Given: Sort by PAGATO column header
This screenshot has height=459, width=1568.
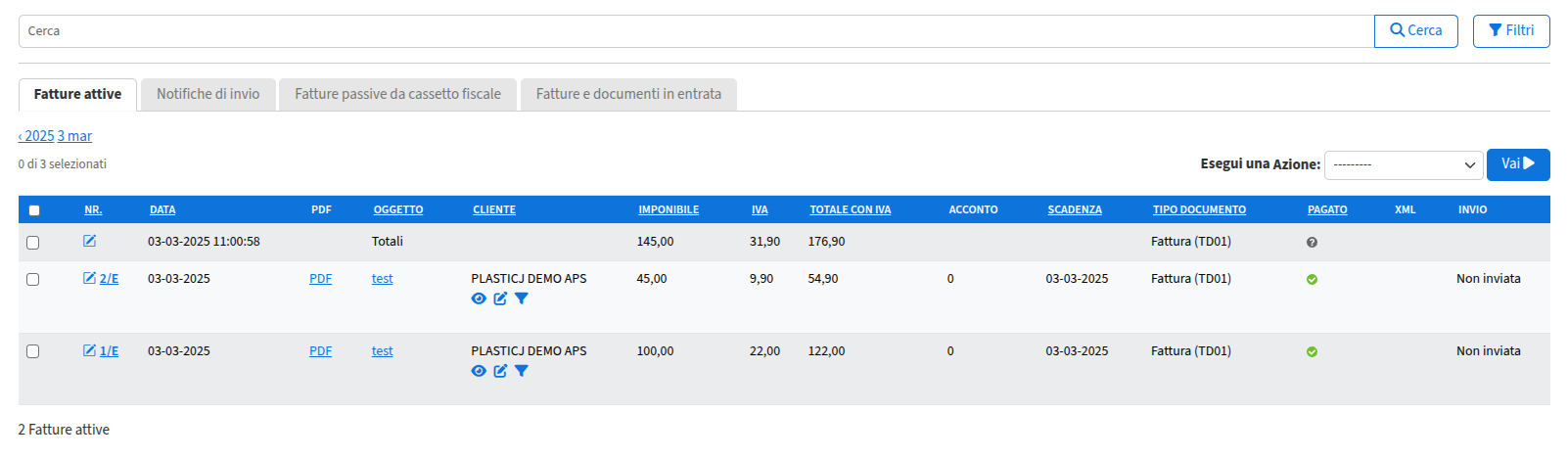Looking at the screenshot, I should (x=1327, y=209).
